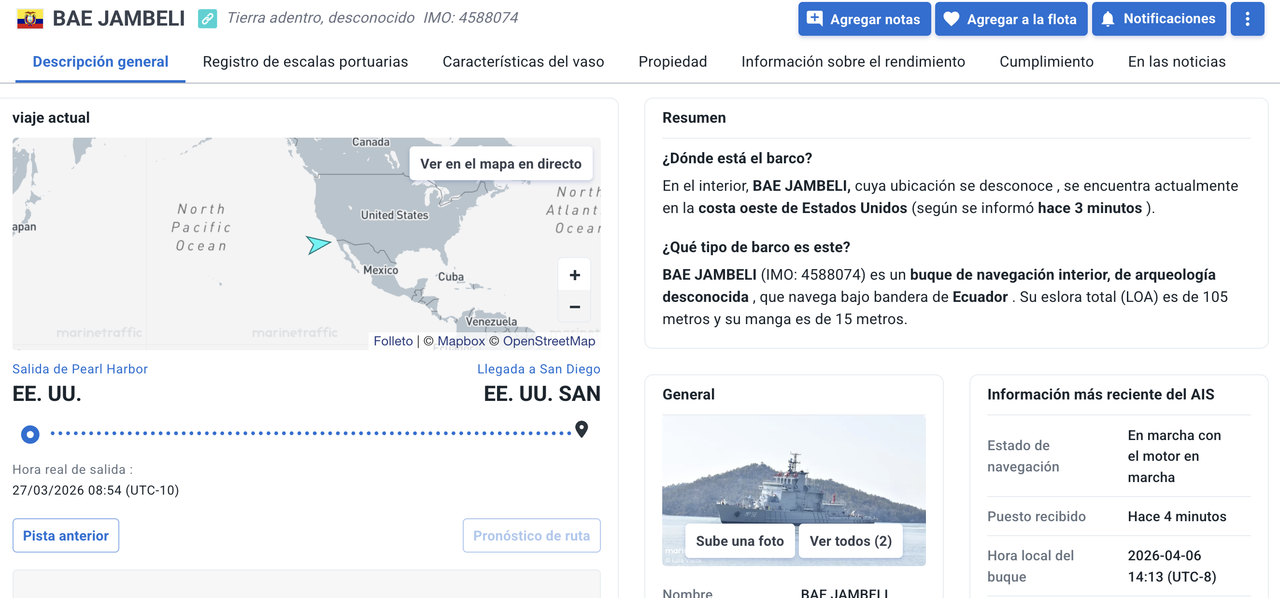
Task: Click the departure circle on voyage progress line
Action: click(30, 434)
